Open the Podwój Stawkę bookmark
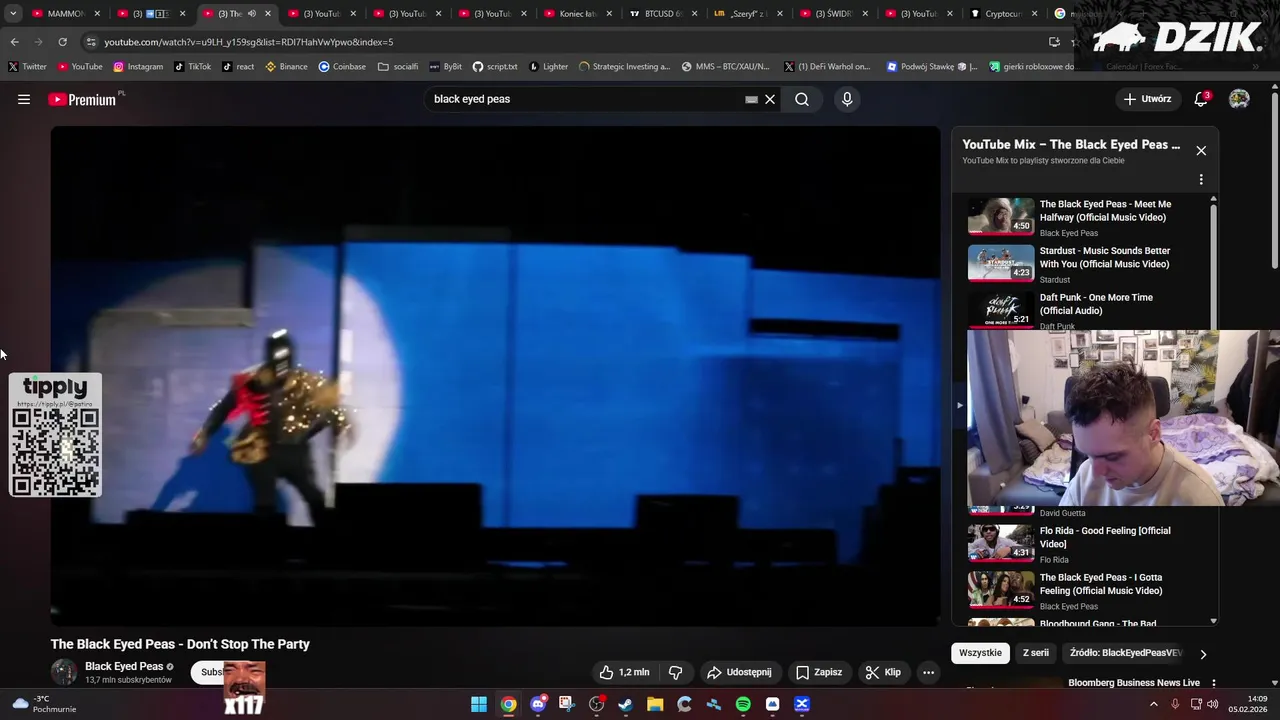The image size is (1280, 720). tap(932, 66)
